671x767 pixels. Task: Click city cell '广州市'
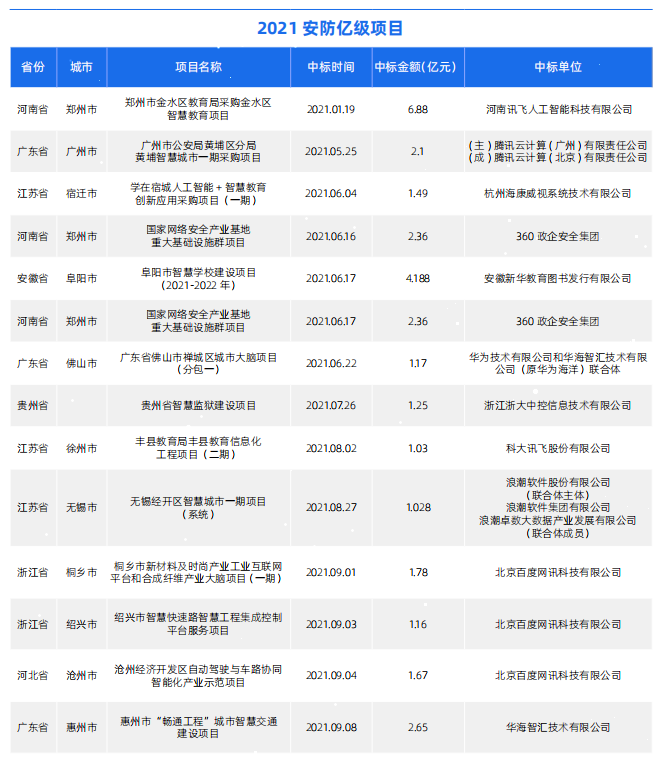(82, 152)
